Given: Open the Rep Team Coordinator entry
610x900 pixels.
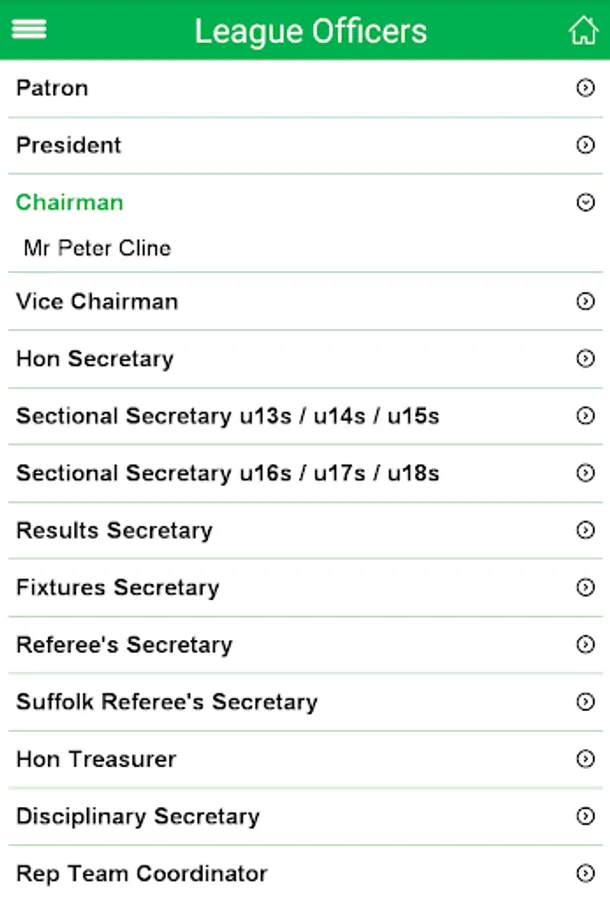Looking at the screenshot, I should (x=142, y=874).
